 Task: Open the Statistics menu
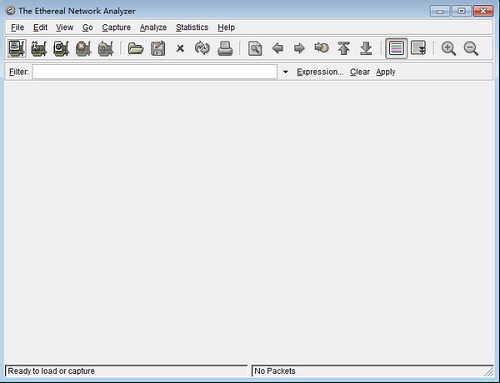tap(192, 27)
